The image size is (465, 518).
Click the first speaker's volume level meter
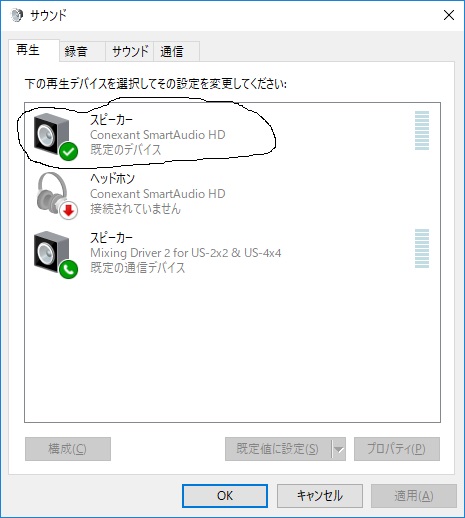(422, 131)
